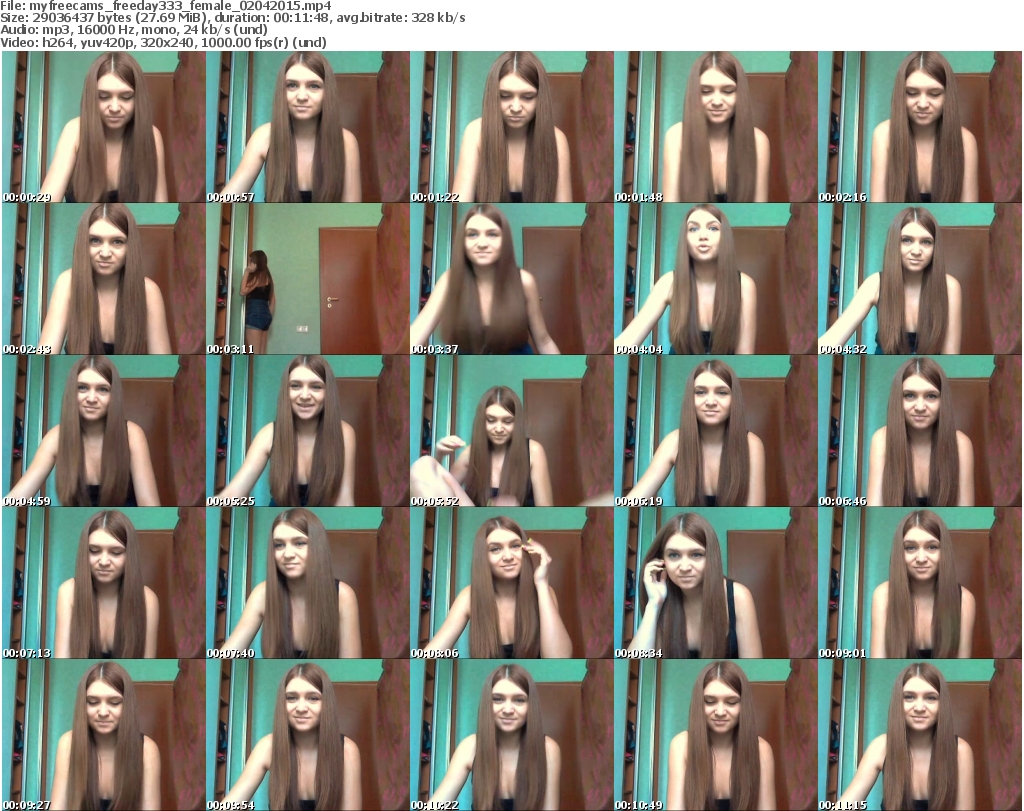Select the thumbnail at 00:05:52
Image resolution: width=1024 pixels, height=811 pixels.
511,432
